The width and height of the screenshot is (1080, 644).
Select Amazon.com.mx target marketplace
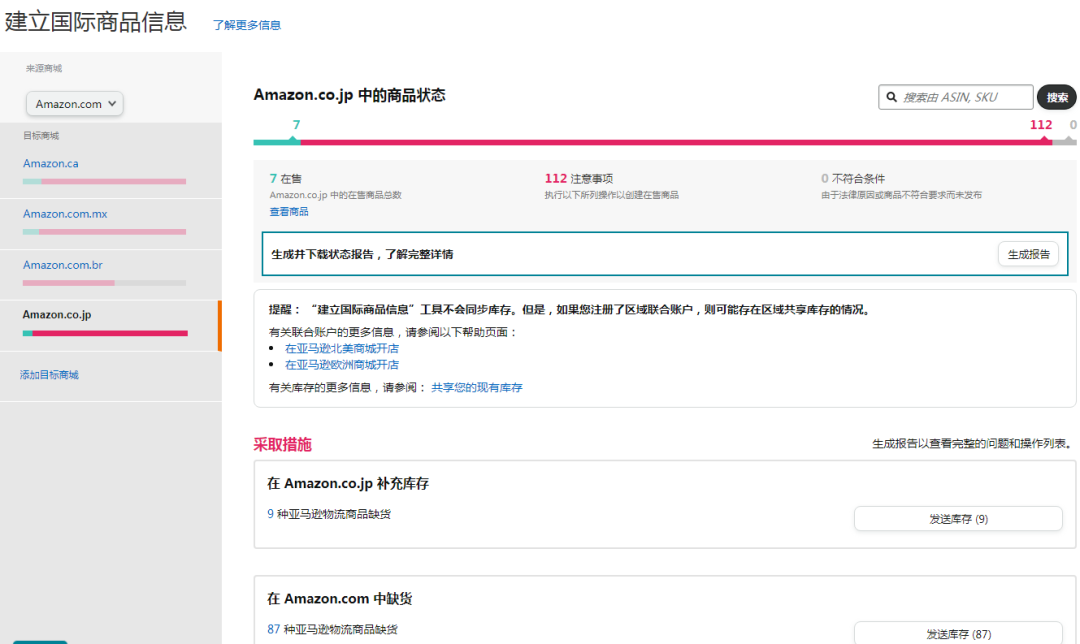(x=65, y=214)
